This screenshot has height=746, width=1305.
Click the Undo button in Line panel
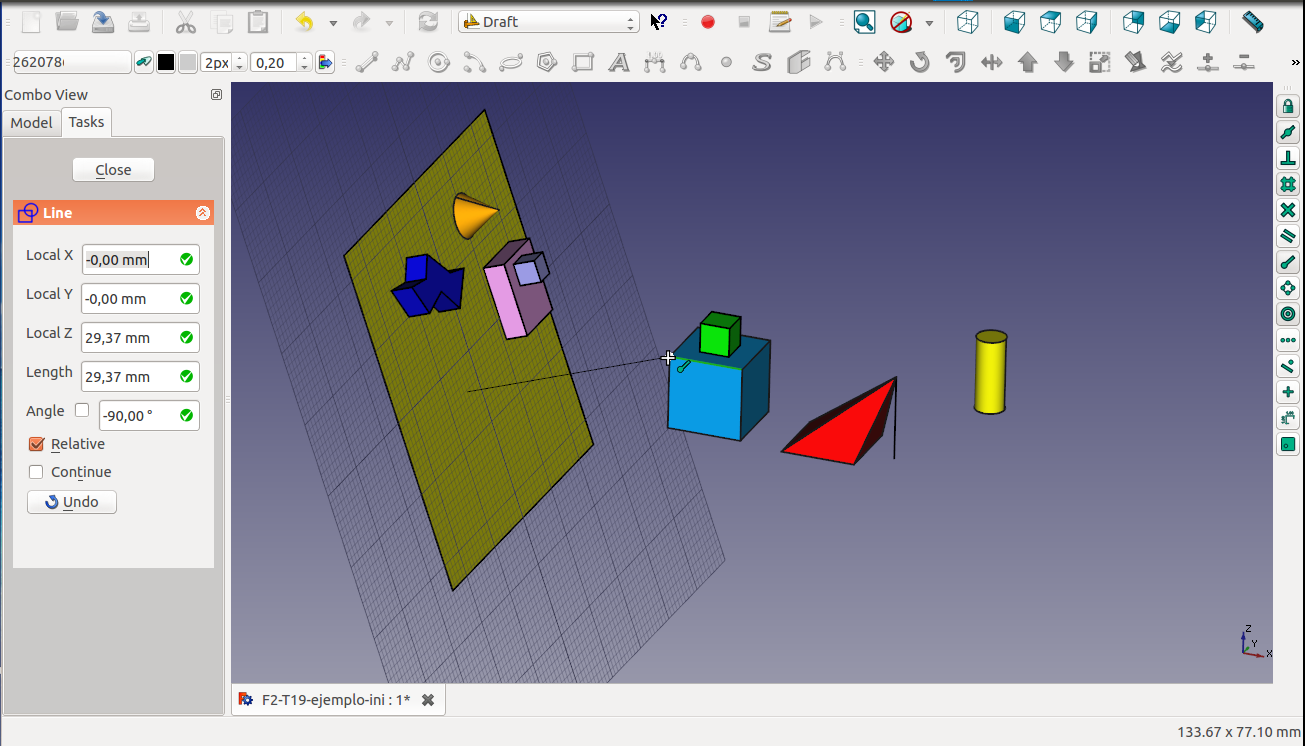tap(72, 502)
